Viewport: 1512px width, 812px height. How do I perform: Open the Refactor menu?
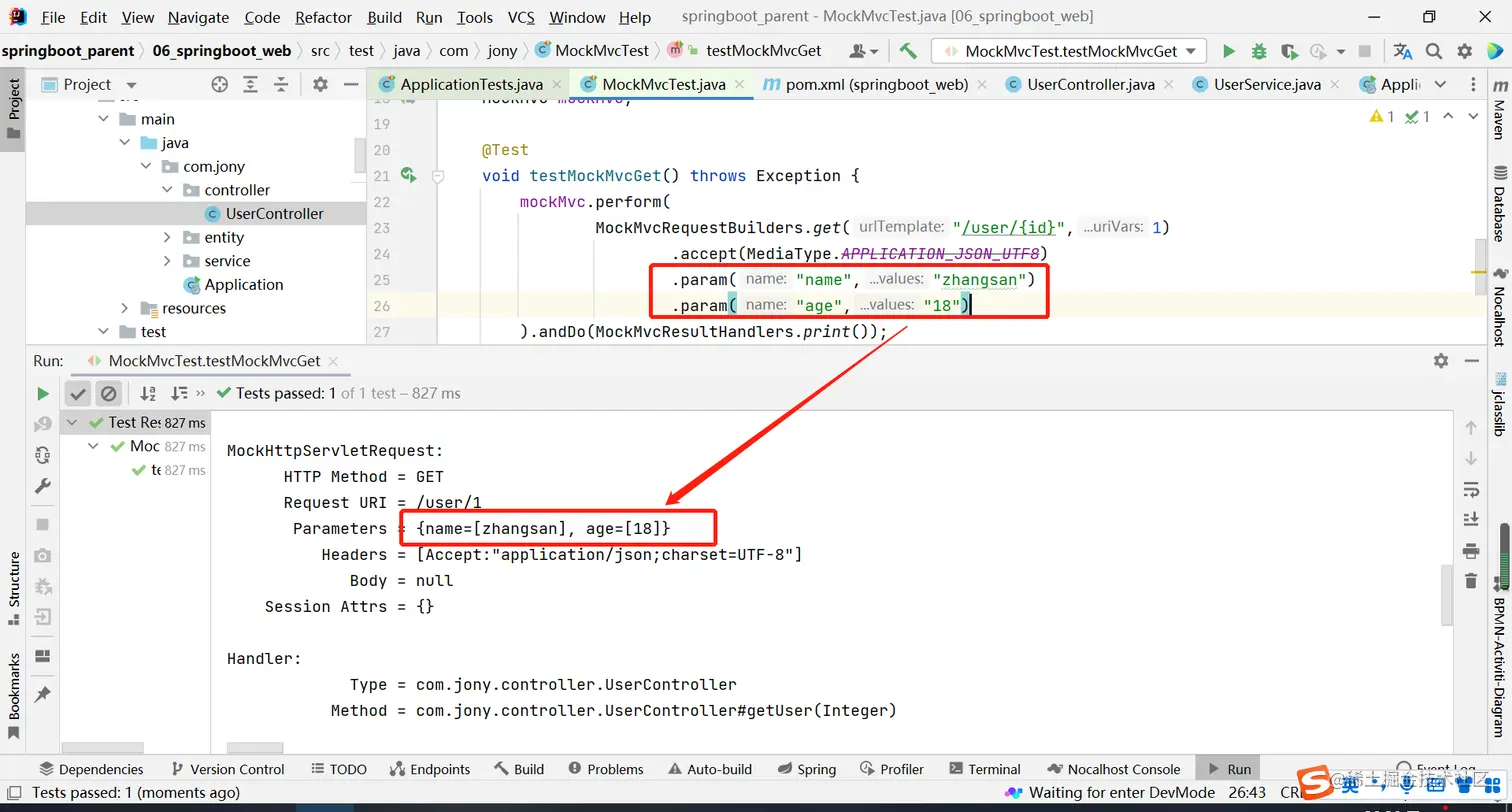[324, 17]
